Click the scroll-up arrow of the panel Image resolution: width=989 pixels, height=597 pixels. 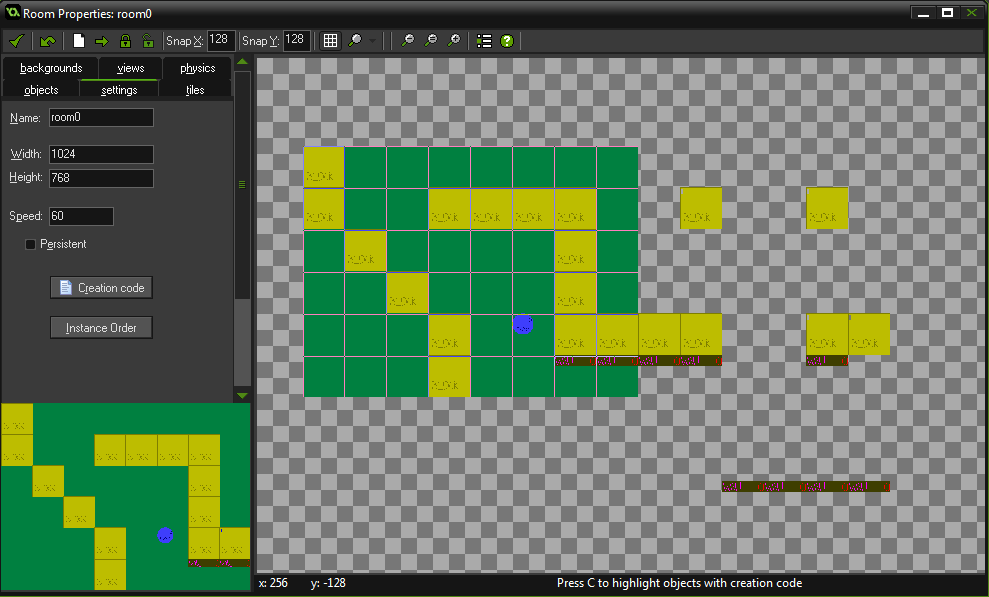pyautogui.click(x=241, y=63)
